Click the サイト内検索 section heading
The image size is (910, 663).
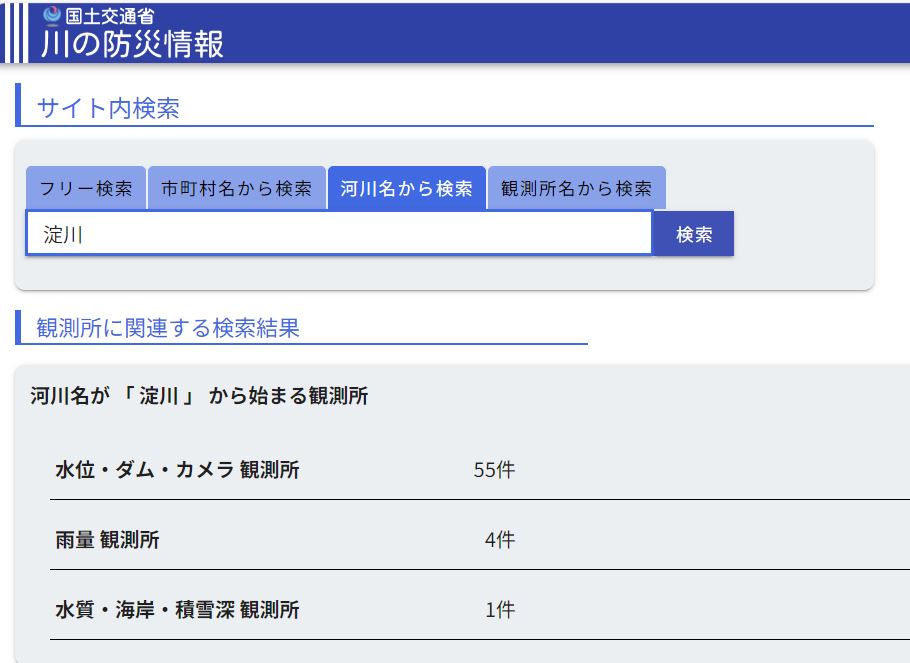click(x=108, y=108)
